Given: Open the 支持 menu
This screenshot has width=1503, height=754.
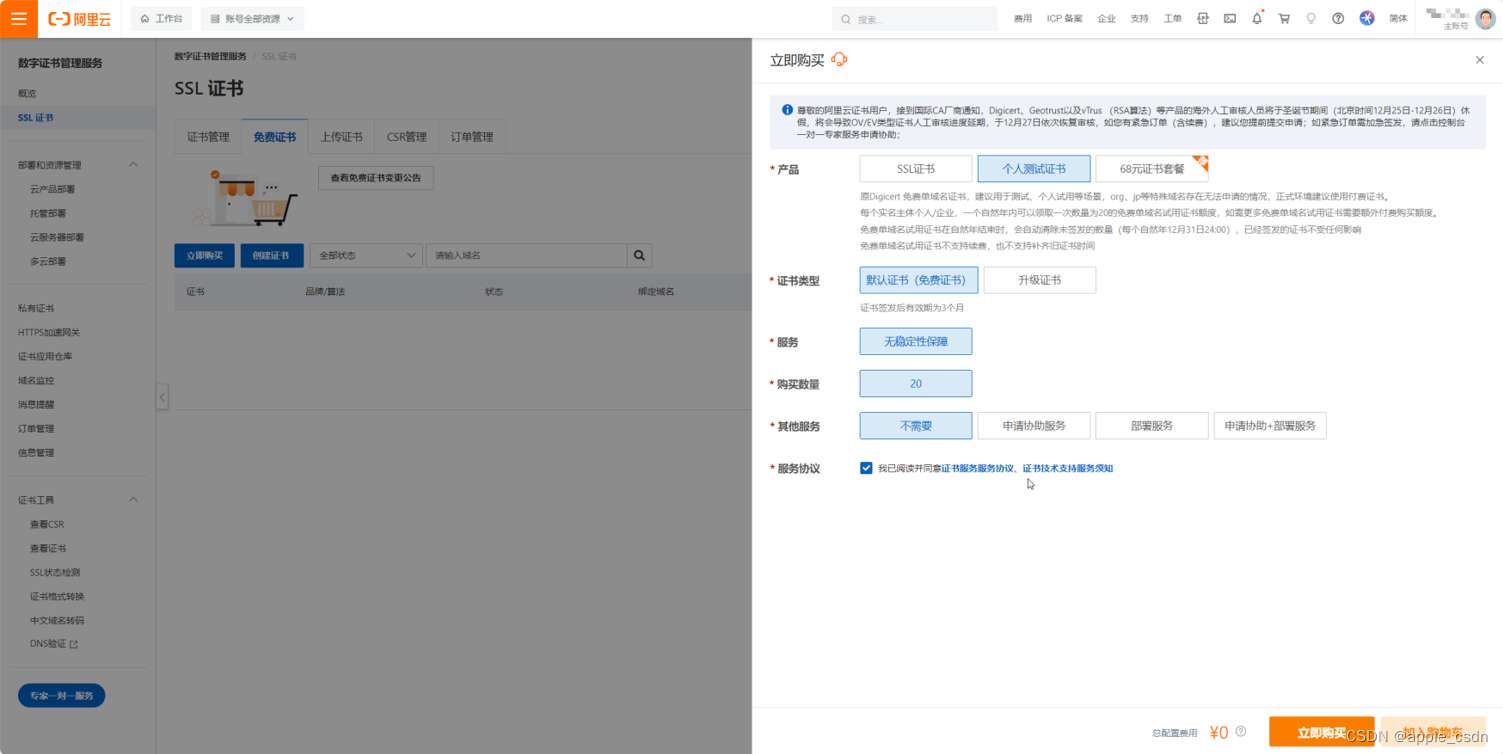Looking at the screenshot, I should click(x=1139, y=19).
